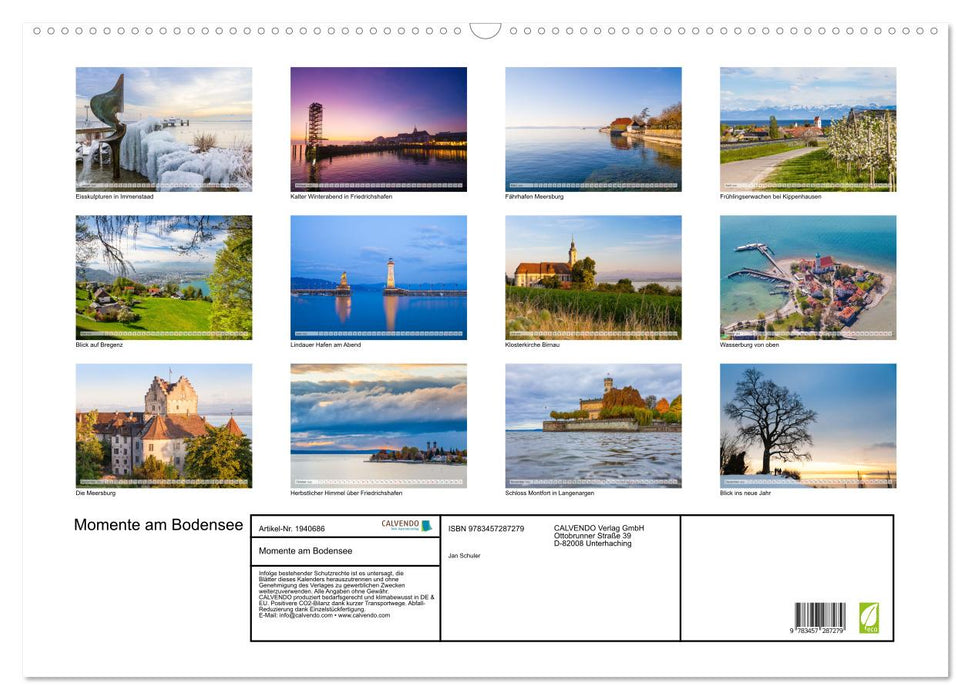Image resolution: width=971 pixels, height=700 pixels.
Task: Click the mini calendar strip under Eisskulpturen in Immenstaad
Action: 164,186
